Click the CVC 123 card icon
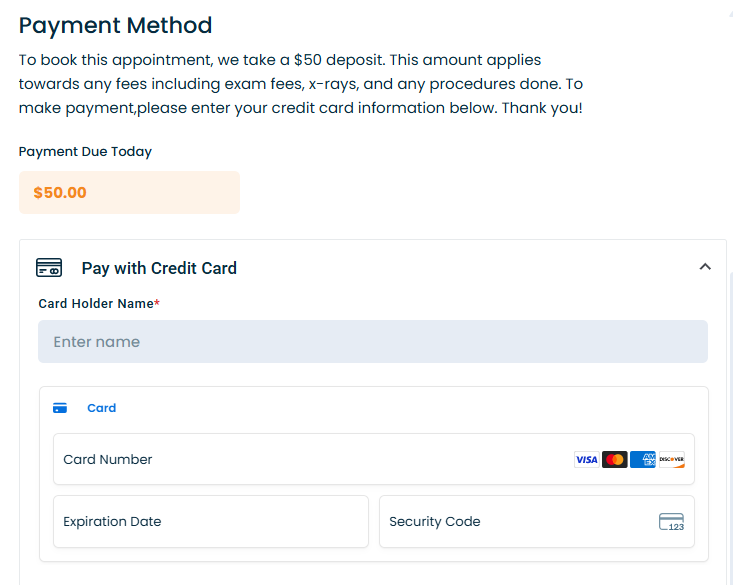 pyautogui.click(x=671, y=522)
